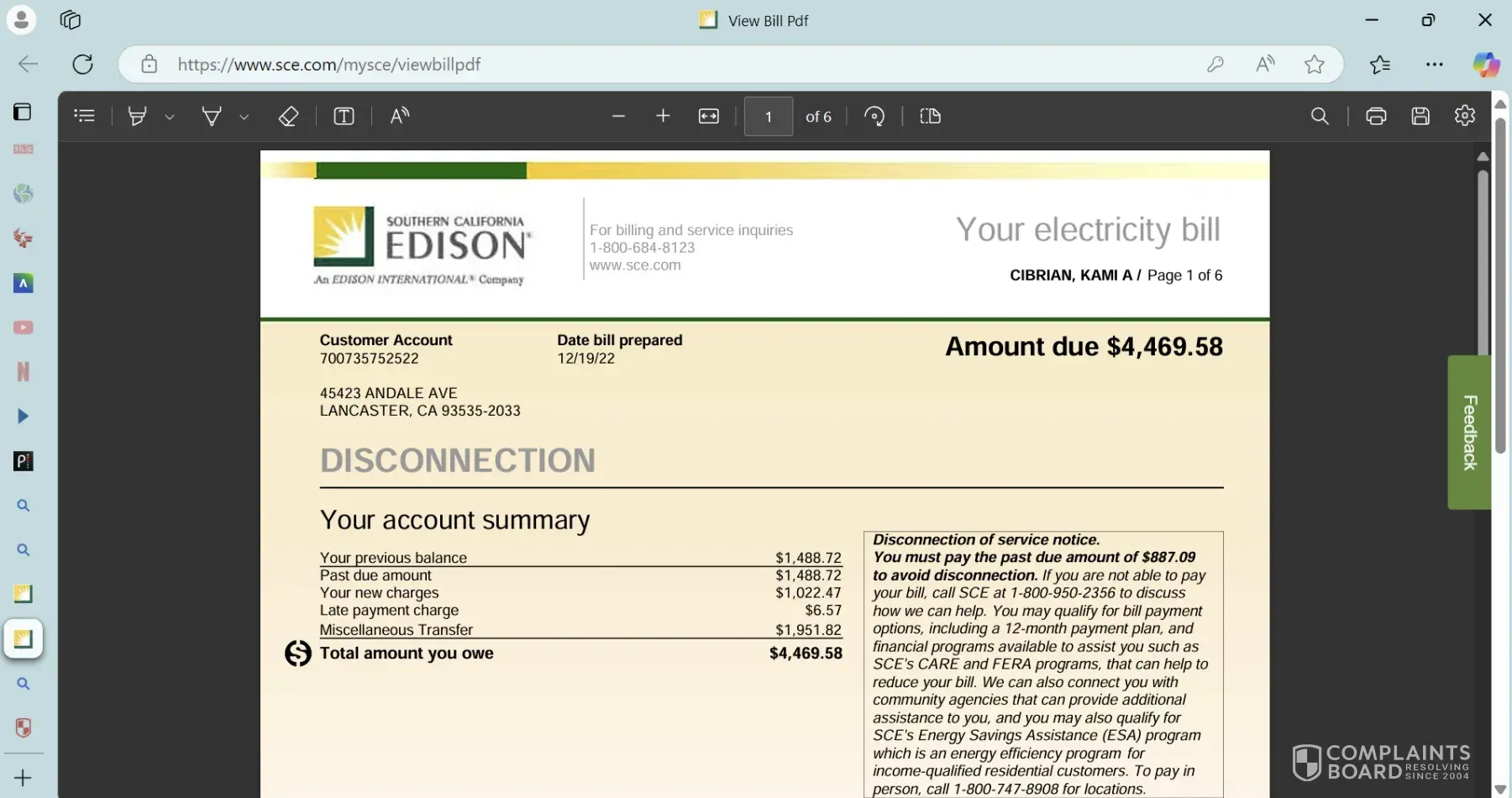Click the Add text tool
This screenshot has height=798, width=1512.
(344, 116)
